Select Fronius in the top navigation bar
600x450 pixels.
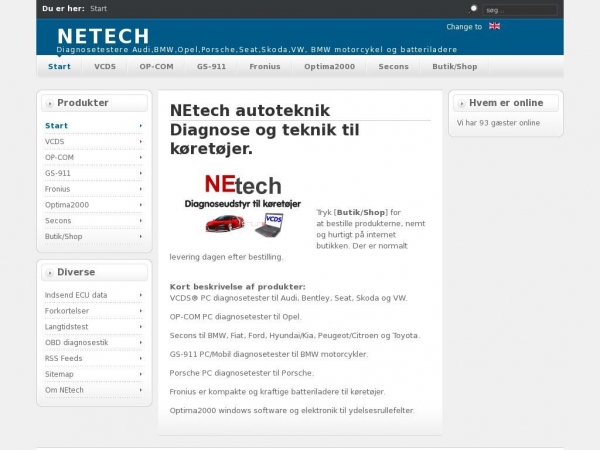click(265, 67)
